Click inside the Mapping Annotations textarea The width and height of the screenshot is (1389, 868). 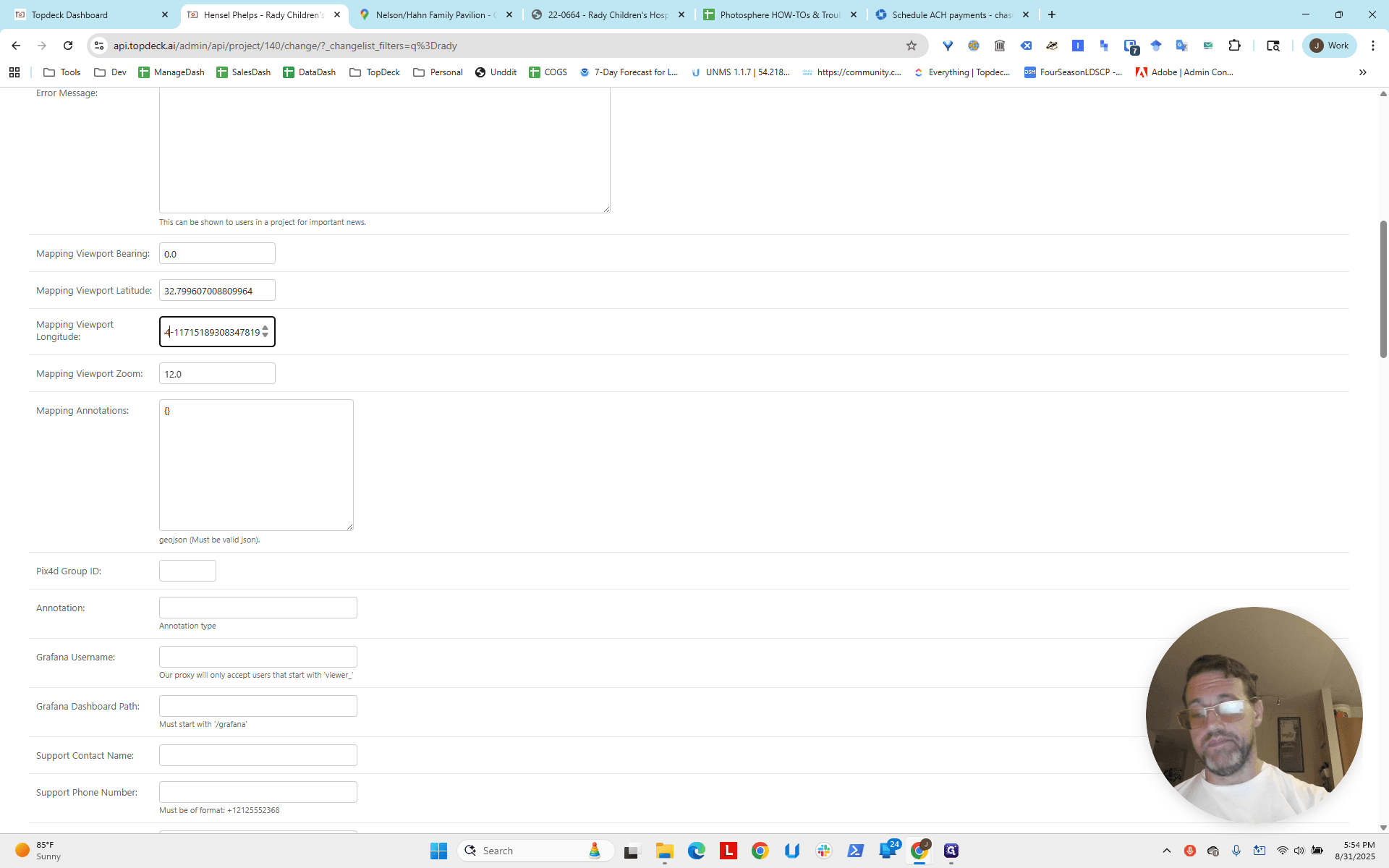coord(256,465)
